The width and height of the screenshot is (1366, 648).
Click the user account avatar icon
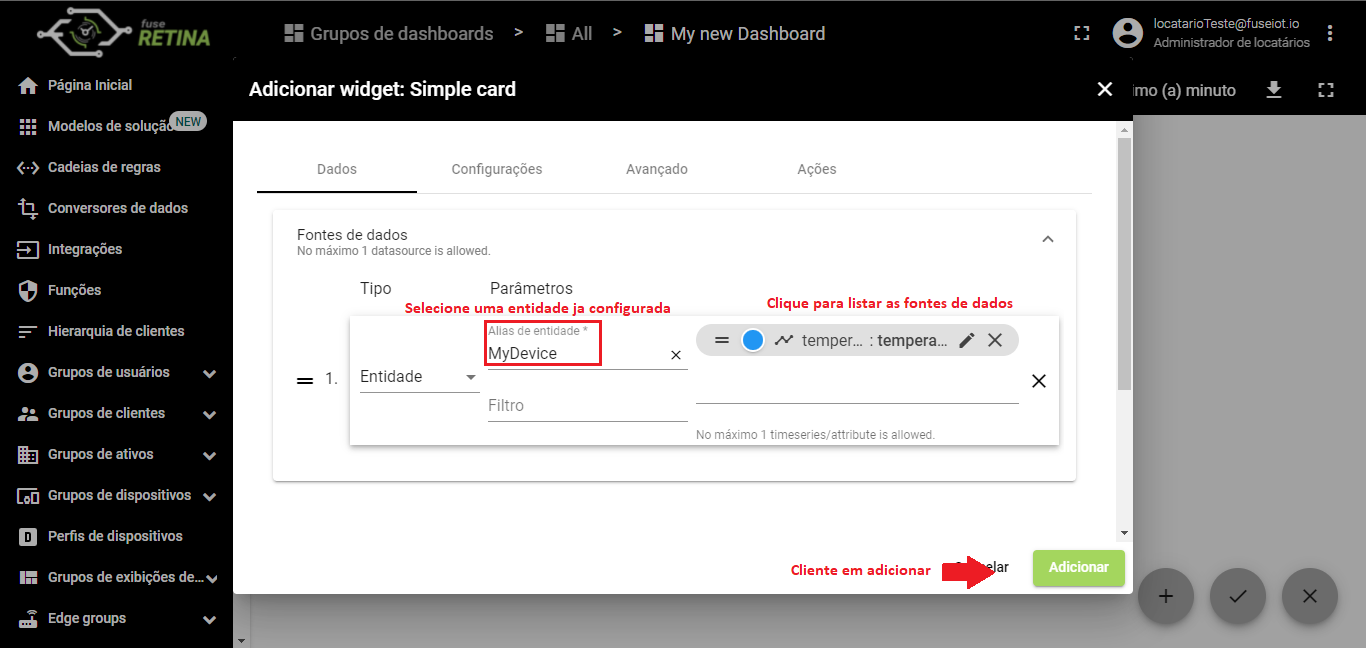[x=1128, y=33]
